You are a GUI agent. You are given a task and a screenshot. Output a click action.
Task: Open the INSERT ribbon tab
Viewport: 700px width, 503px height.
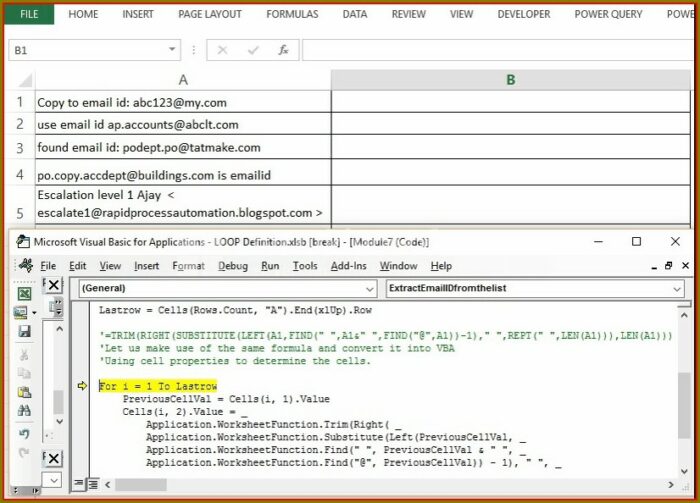tap(138, 14)
